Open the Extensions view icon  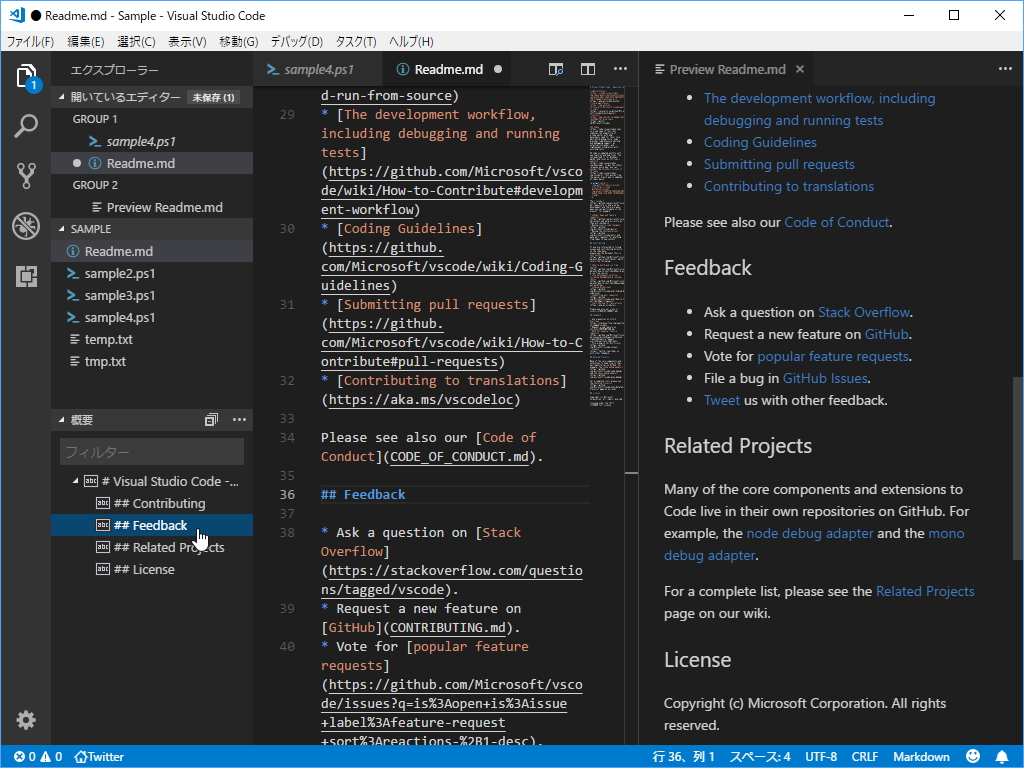26,277
